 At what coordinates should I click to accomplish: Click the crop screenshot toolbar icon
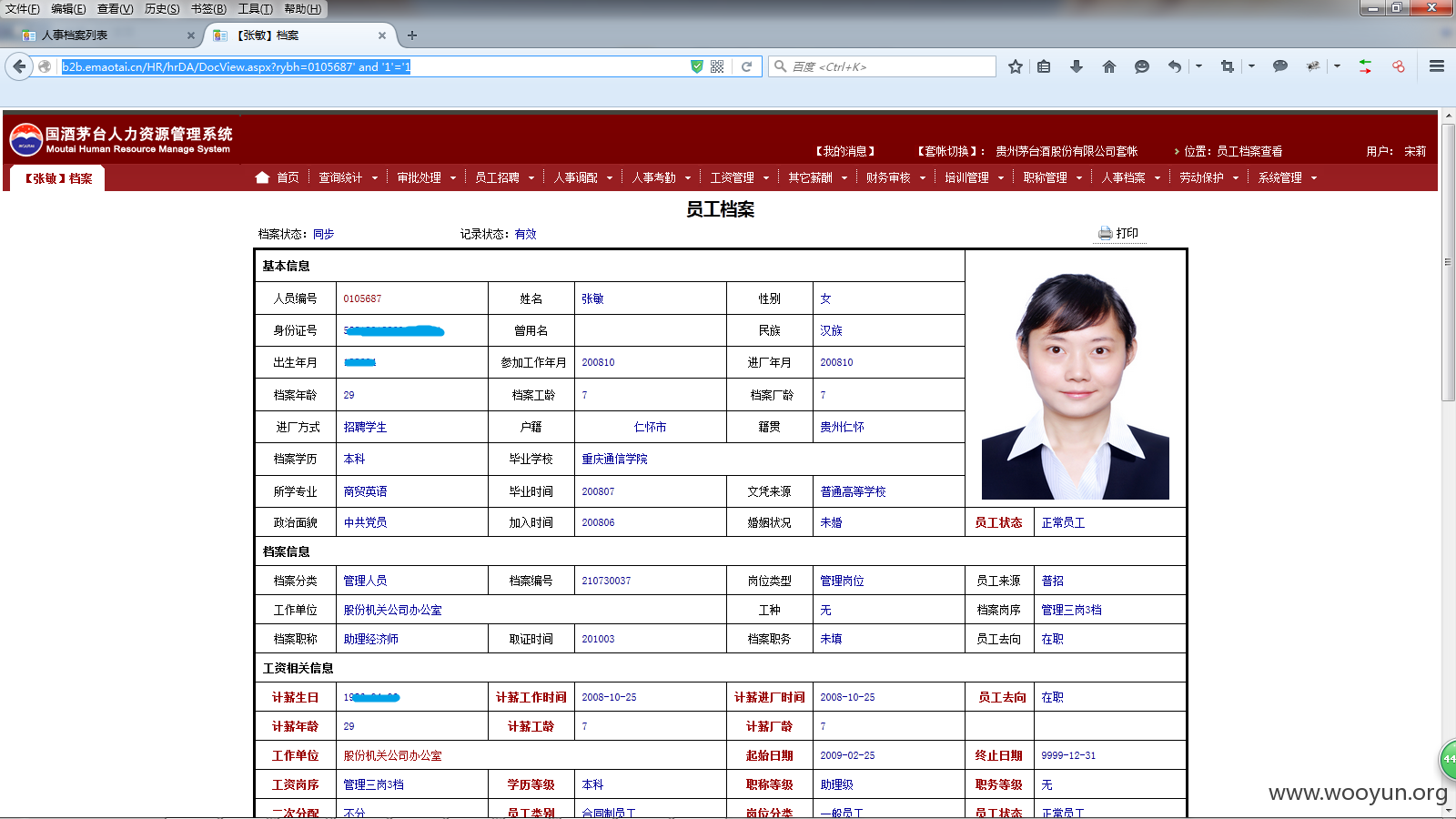click(1228, 66)
